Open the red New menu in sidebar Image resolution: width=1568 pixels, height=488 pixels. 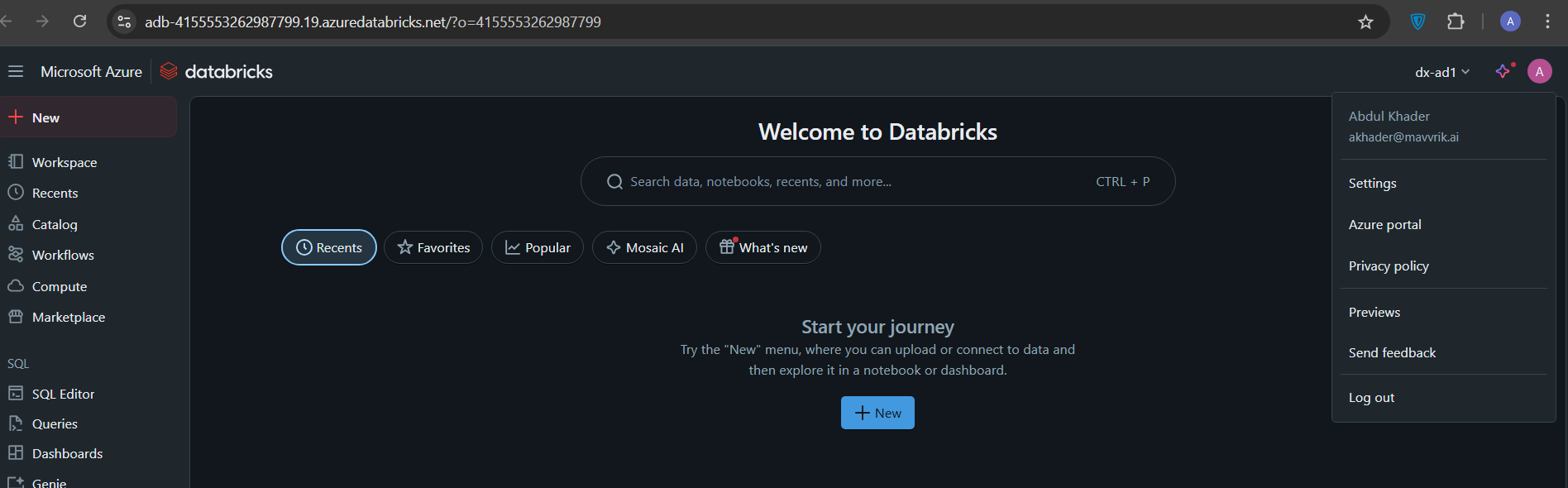click(x=45, y=117)
